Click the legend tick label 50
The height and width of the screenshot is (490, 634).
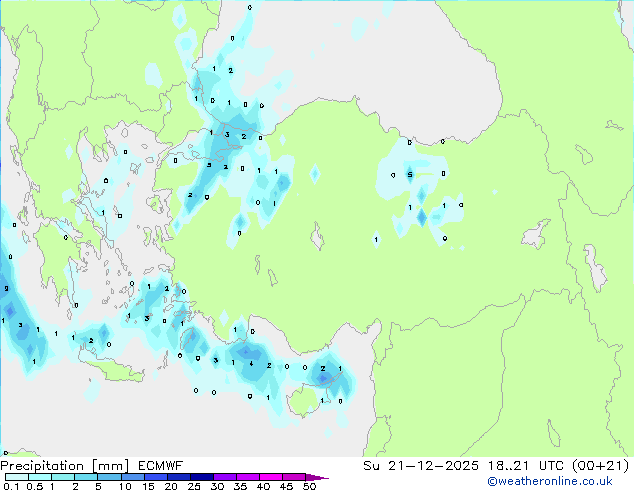(x=309, y=486)
